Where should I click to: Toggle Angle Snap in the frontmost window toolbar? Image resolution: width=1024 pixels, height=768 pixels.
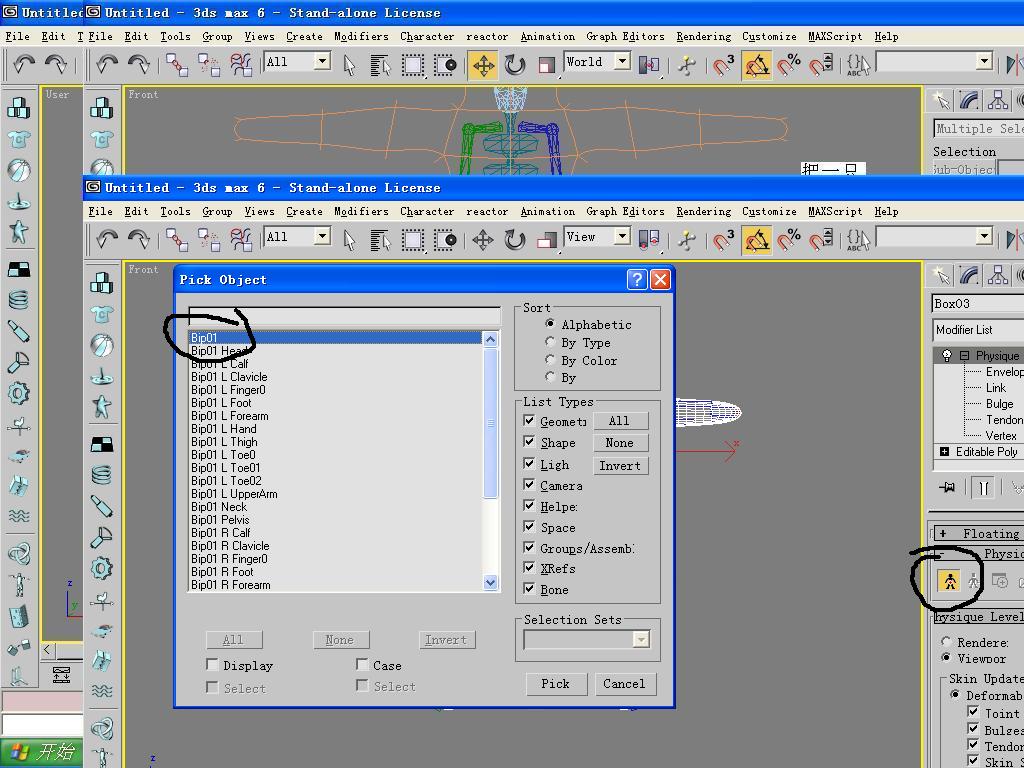click(756, 240)
